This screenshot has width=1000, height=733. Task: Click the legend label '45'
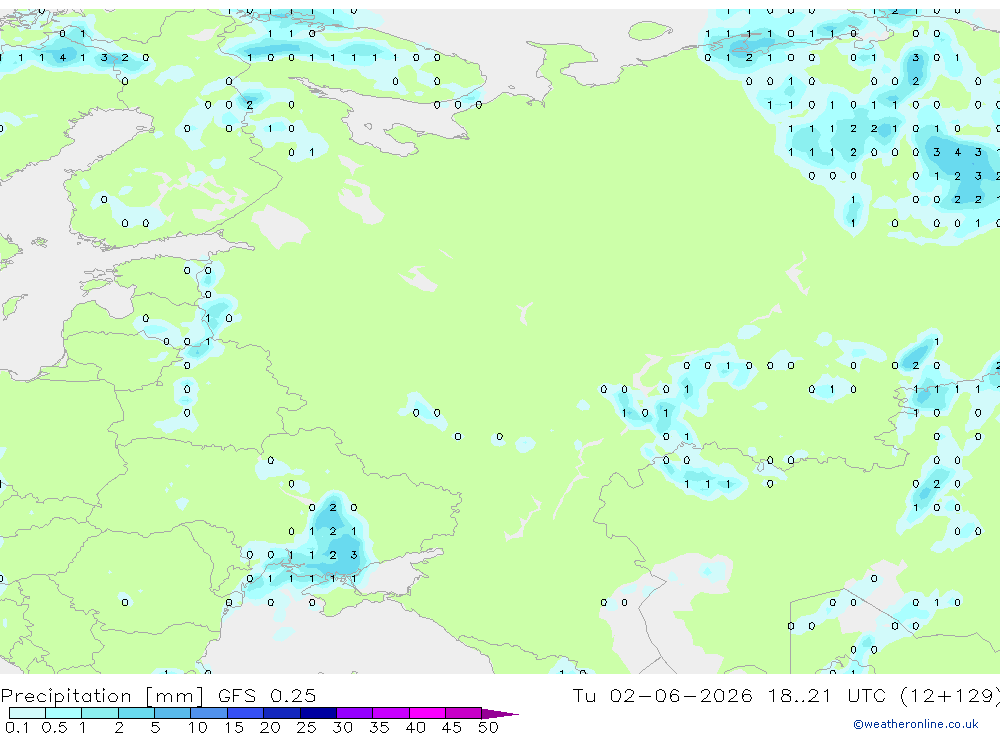[x=452, y=727]
